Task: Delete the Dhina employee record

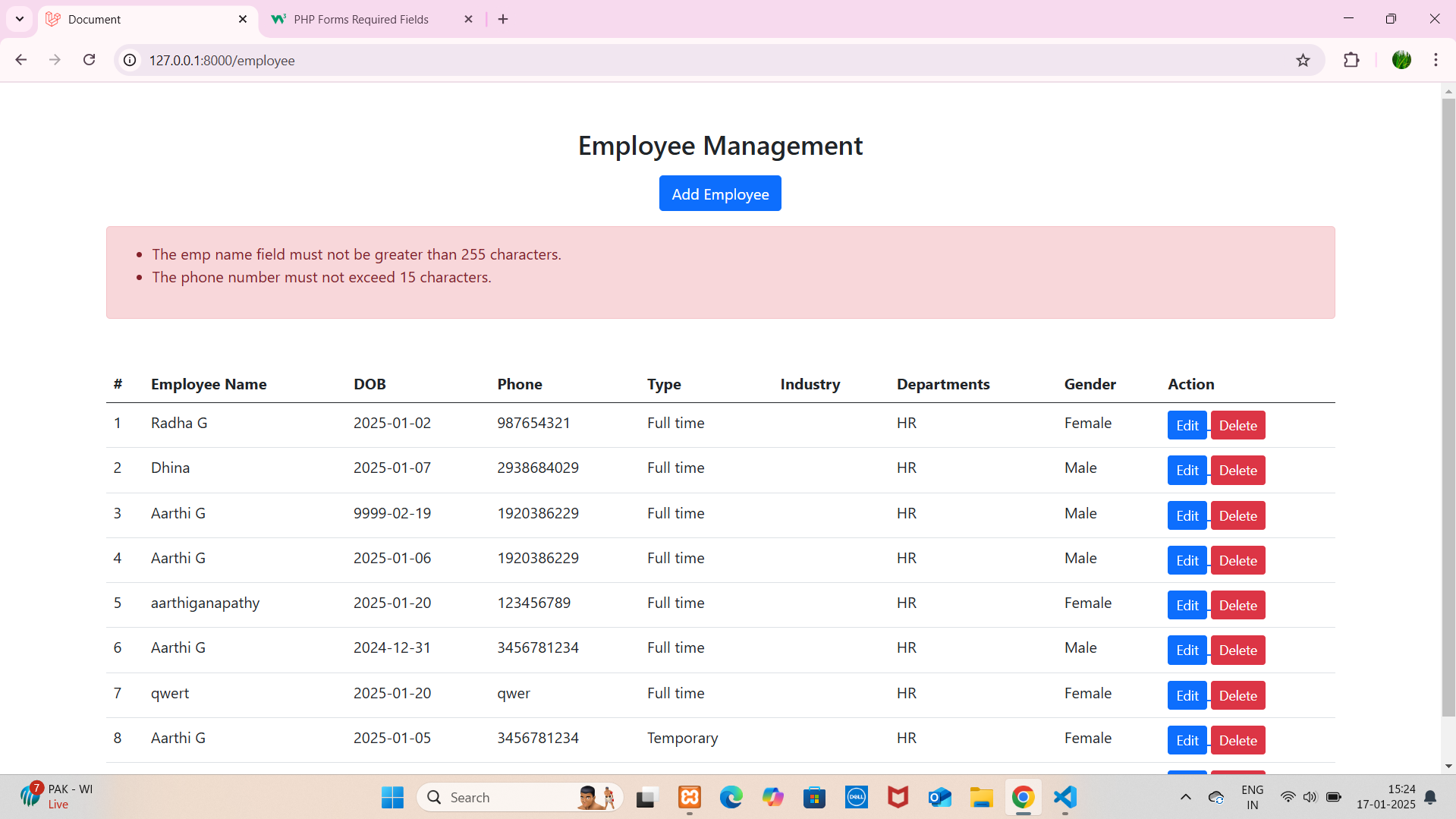Action: [x=1237, y=471]
